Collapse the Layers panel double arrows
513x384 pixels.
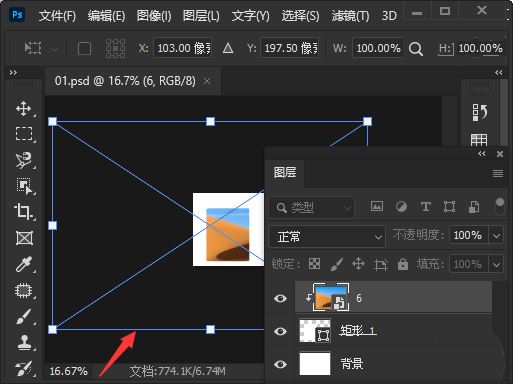[482, 154]
